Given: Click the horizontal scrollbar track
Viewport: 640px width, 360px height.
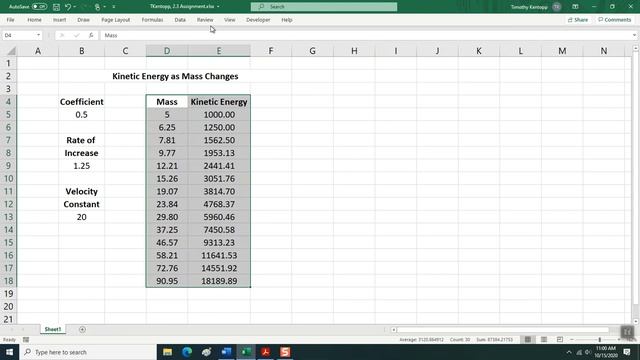Looking at the screenshot, I should point(503,329).
